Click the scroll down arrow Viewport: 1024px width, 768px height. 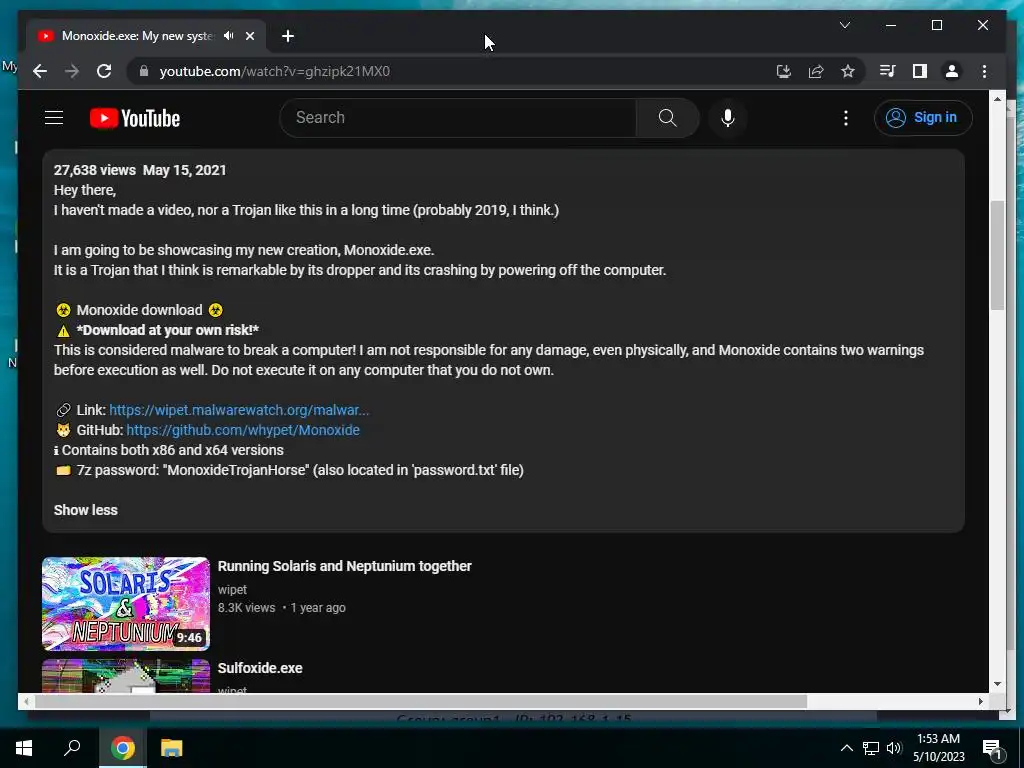[x=997, y=684]
